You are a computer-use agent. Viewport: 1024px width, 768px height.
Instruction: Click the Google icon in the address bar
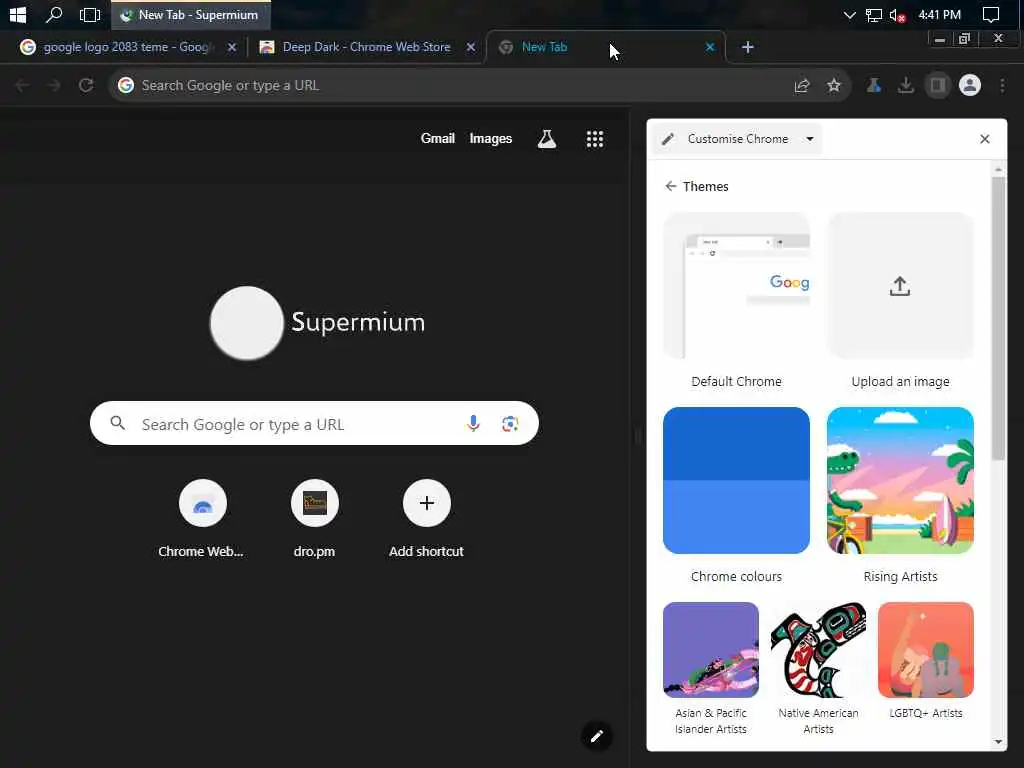tap(126, 86)
